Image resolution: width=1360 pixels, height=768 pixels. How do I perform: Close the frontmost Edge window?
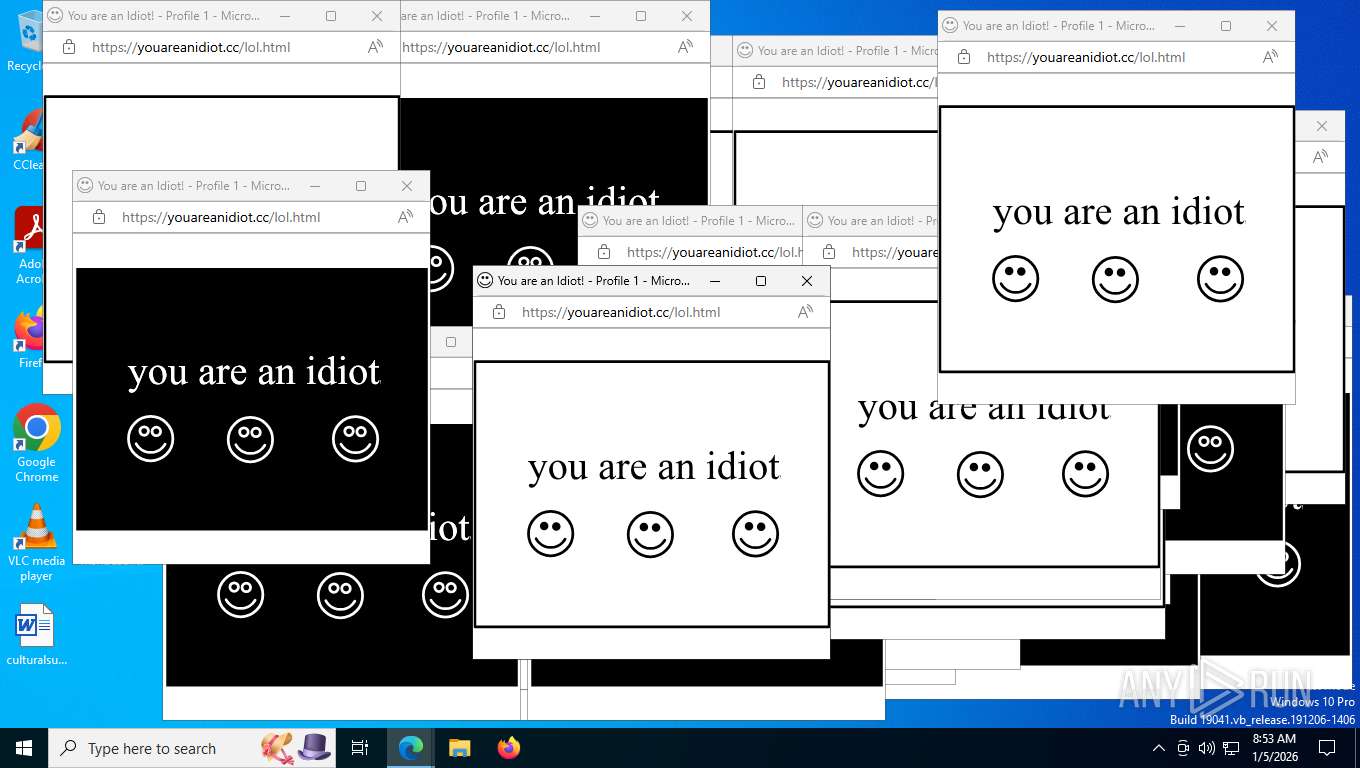(x=807, y=281)
